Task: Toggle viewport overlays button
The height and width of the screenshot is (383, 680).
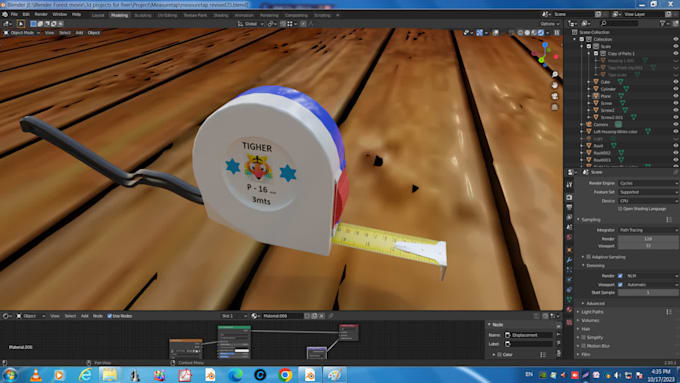Action: point(496,33)
